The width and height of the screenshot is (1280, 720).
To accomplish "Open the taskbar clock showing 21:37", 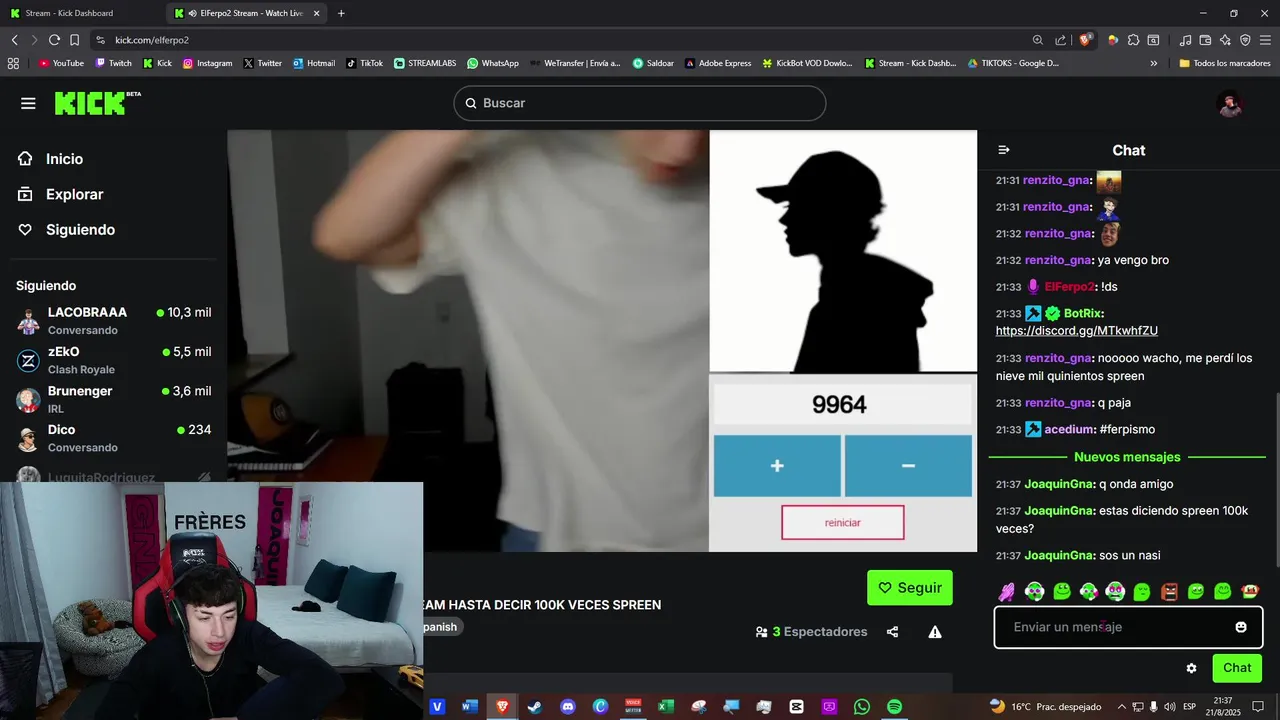I will [1223, 706].
